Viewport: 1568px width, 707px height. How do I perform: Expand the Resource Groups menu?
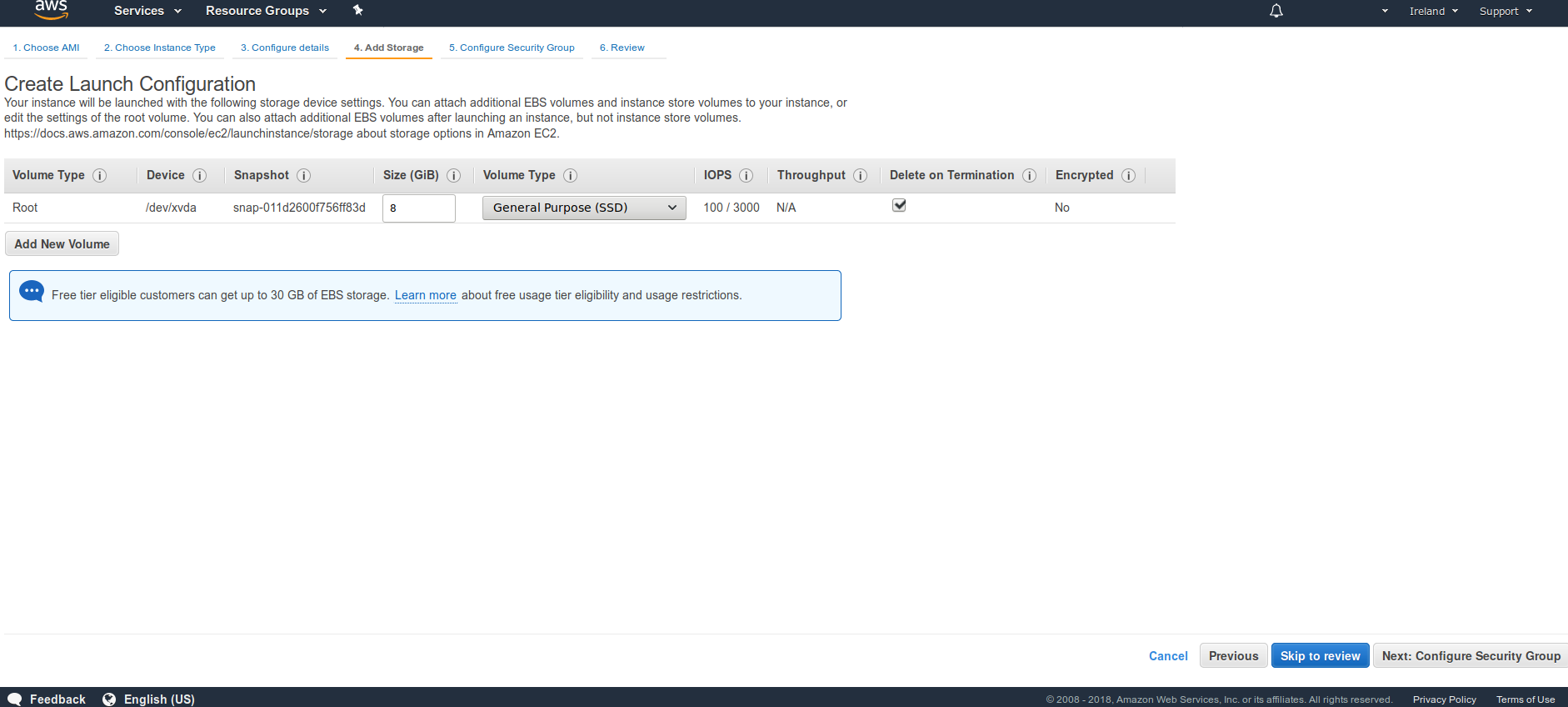pos(266,11)
